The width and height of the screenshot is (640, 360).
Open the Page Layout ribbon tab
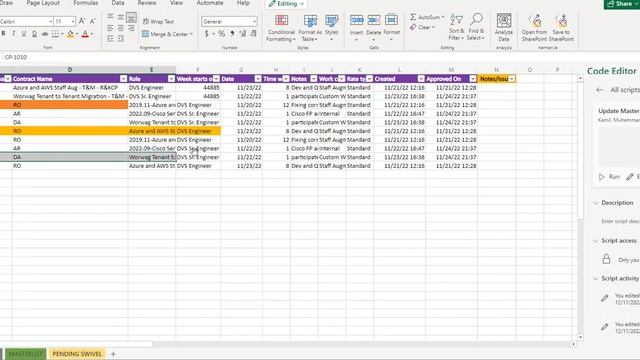[43, 3]
